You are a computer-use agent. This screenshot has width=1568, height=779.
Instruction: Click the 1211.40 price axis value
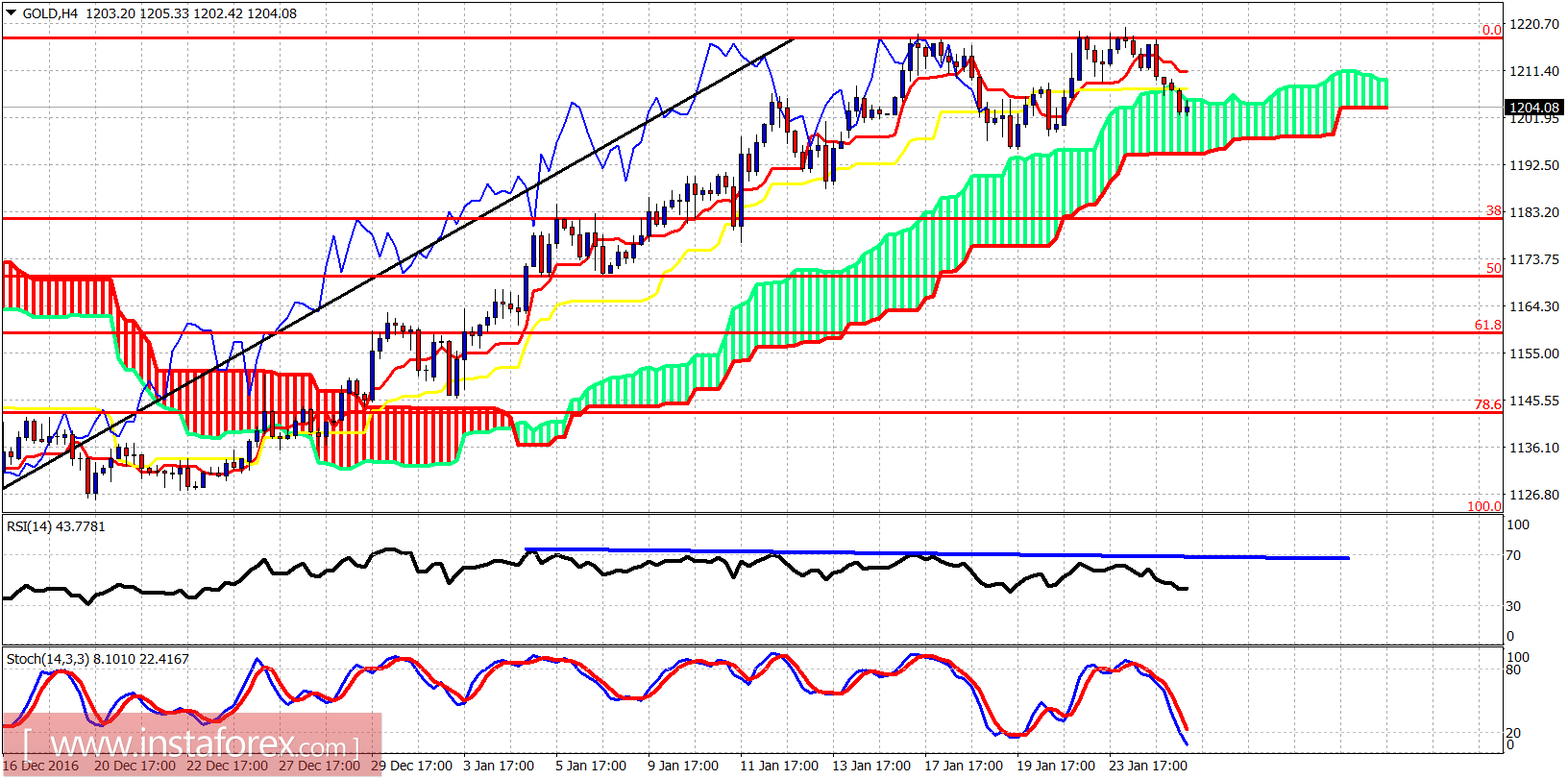(x=1534, y=71)
